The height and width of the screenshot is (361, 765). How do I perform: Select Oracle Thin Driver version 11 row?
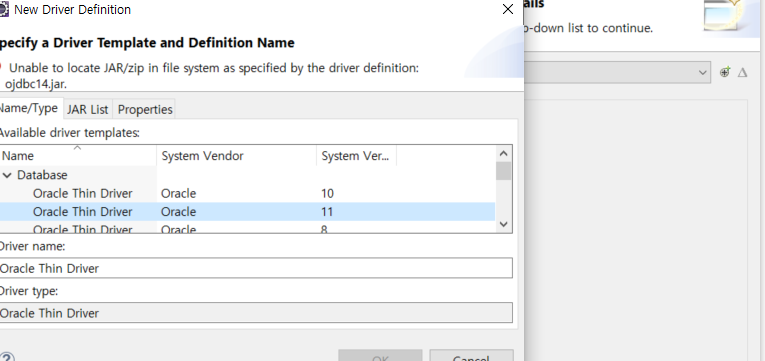pos(247,212)
